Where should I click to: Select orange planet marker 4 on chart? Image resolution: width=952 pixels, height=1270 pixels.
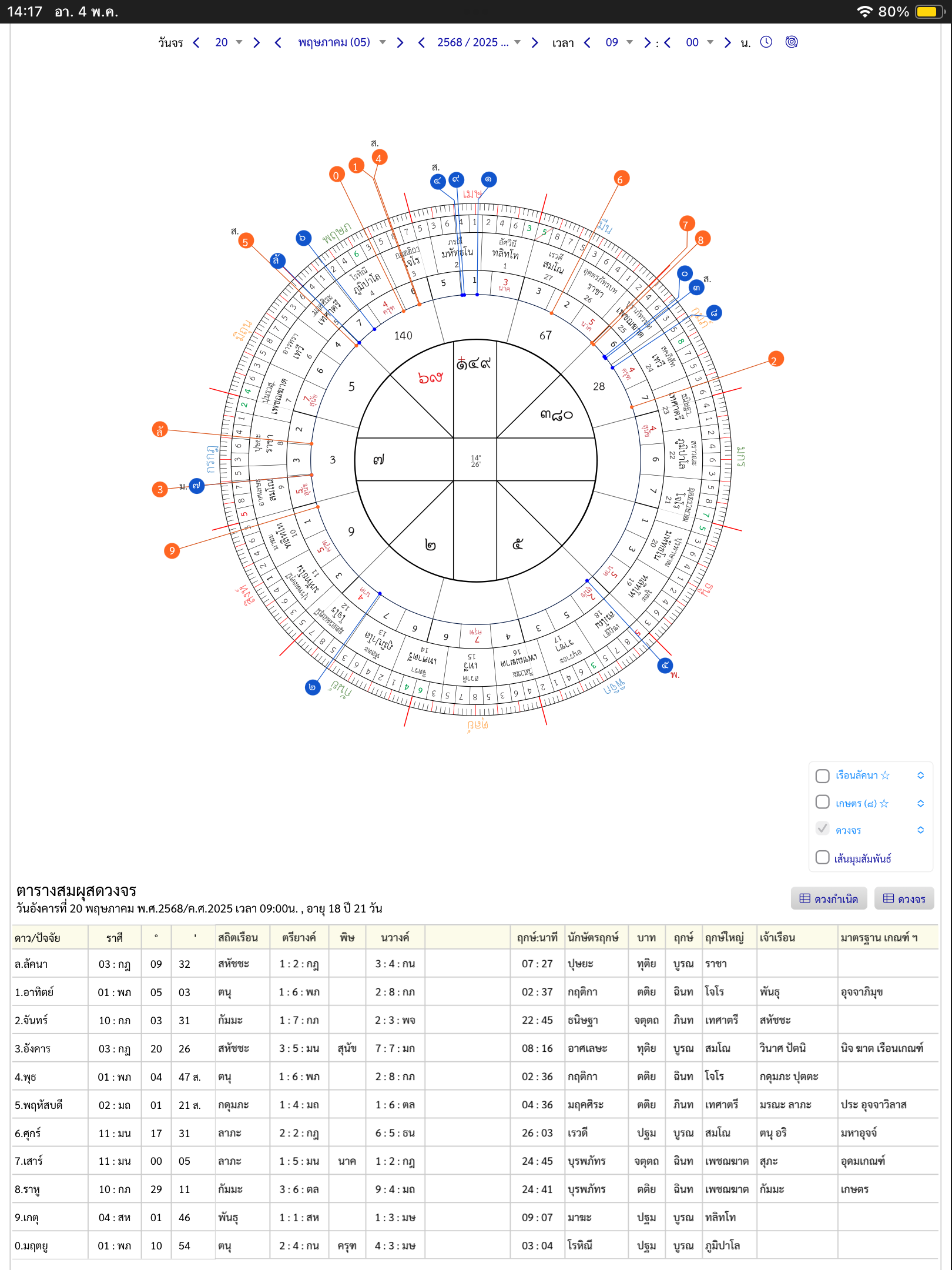[x=379, y=158]
